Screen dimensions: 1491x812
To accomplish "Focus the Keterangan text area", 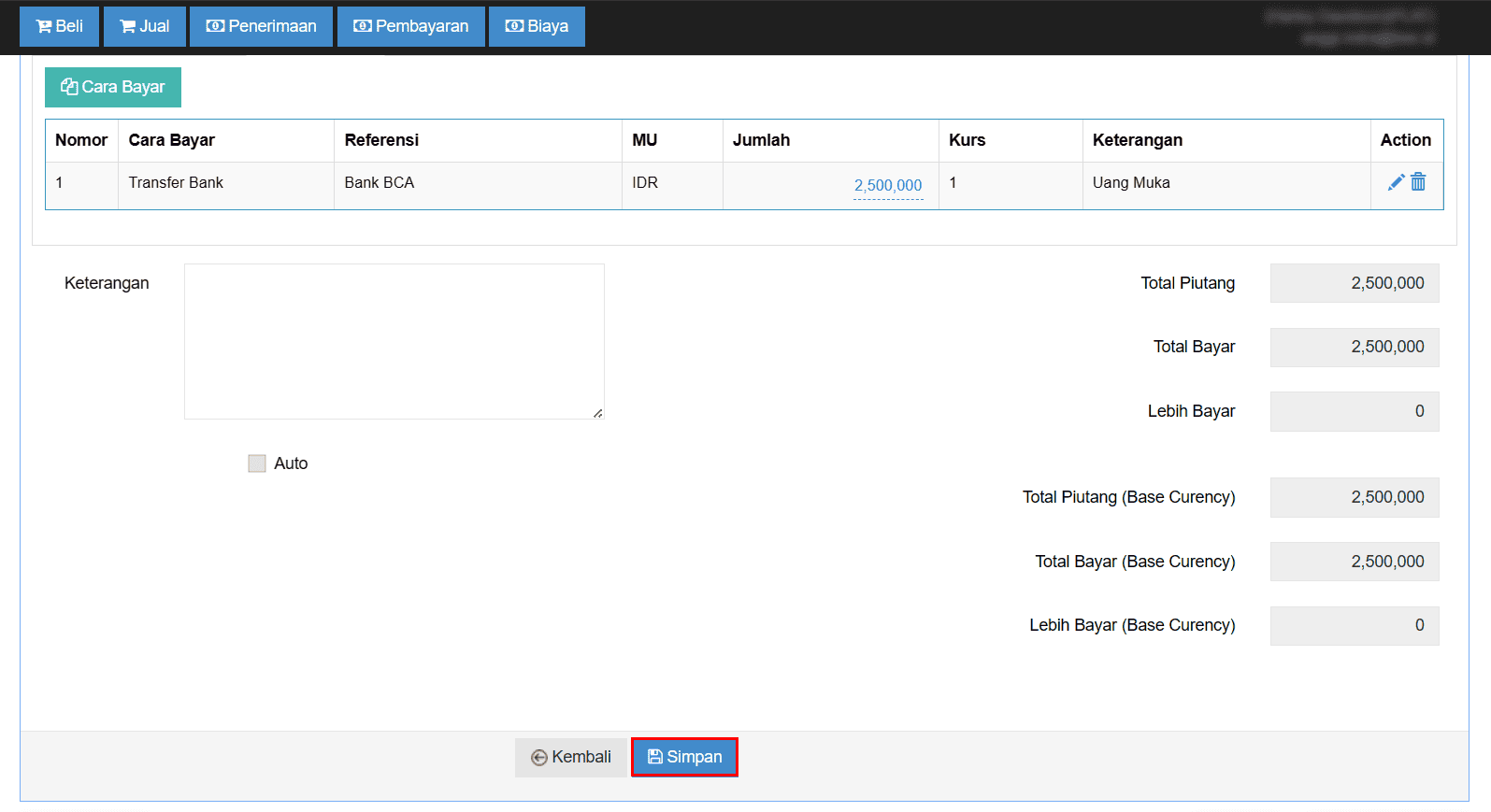I will [x=394, y=341].
